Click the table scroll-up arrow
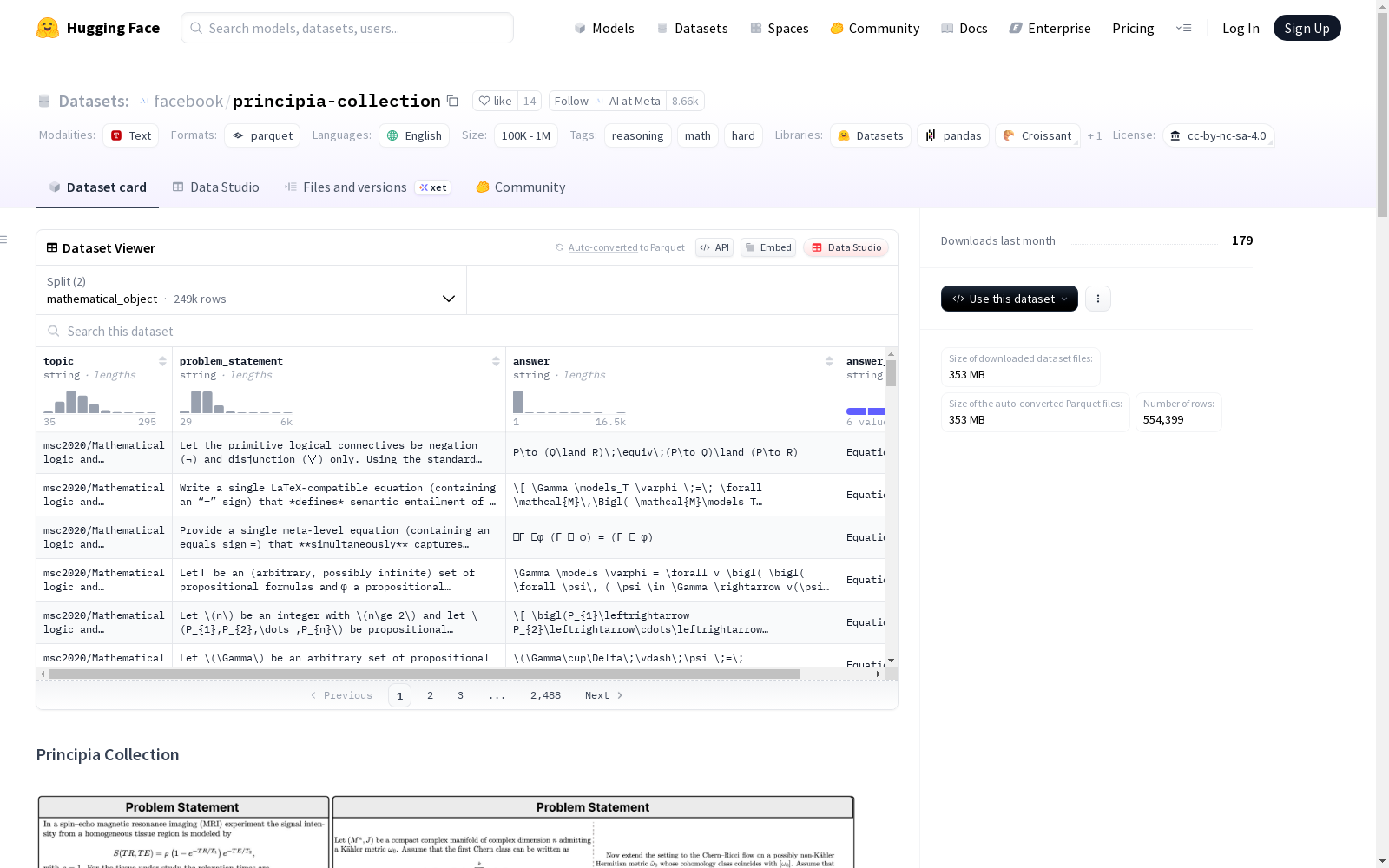Screen dimensions: 1389x868 891,354
